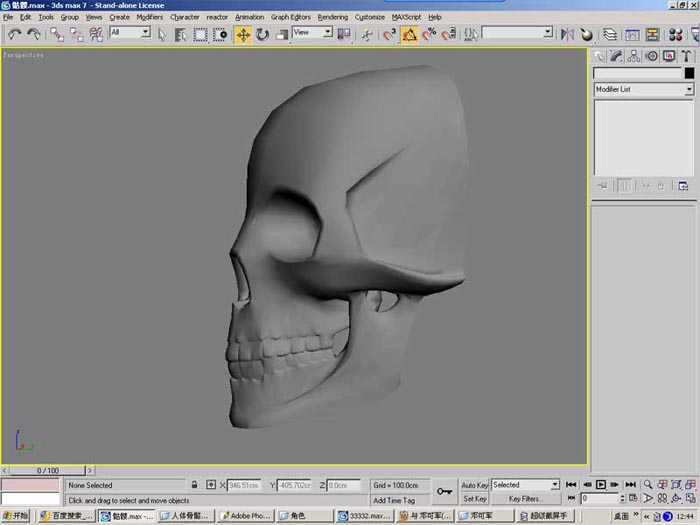Toggle the 3D Snaps button
The height and width of the screenshot is (525, 700).
pos(389,34)
